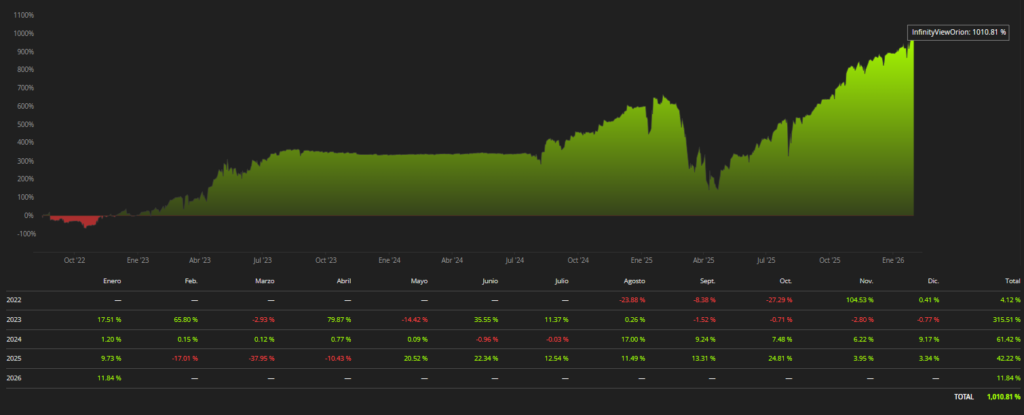Select the Ene '25 marker on the time axis

tap(641, 260)
